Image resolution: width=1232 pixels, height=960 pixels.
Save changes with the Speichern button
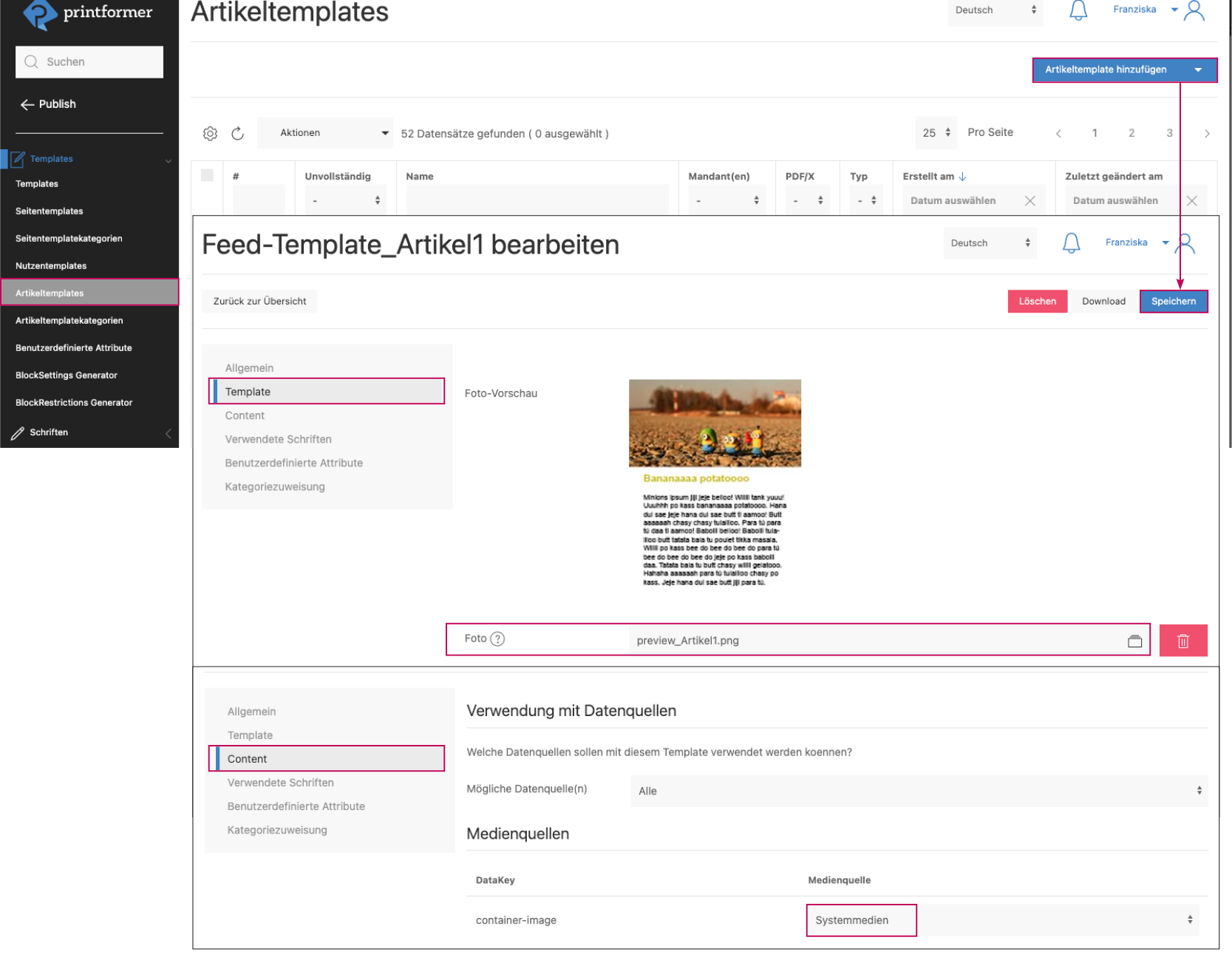(x=1174, y=301)
